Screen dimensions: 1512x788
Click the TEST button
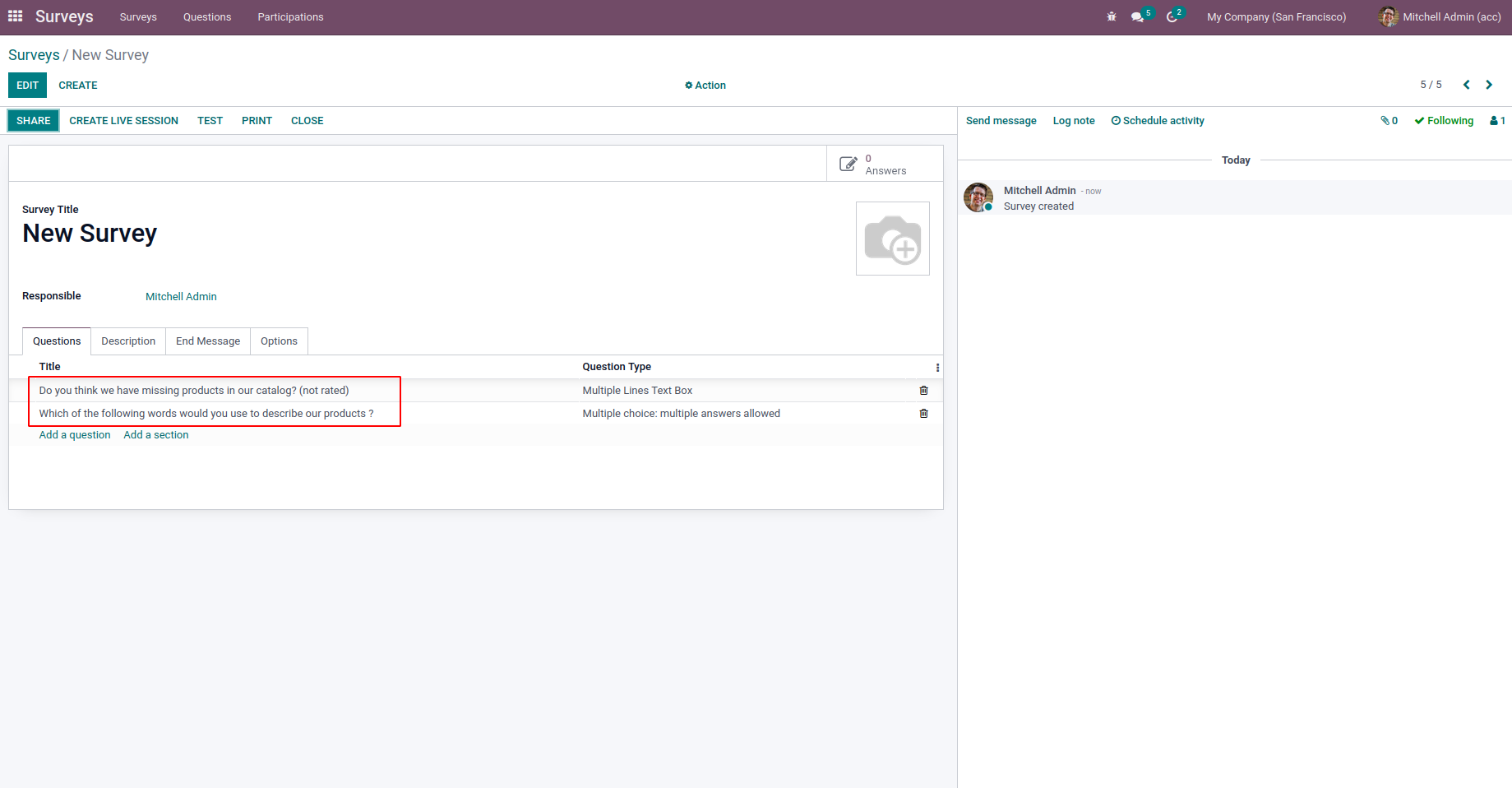click(x=210, y=121)
